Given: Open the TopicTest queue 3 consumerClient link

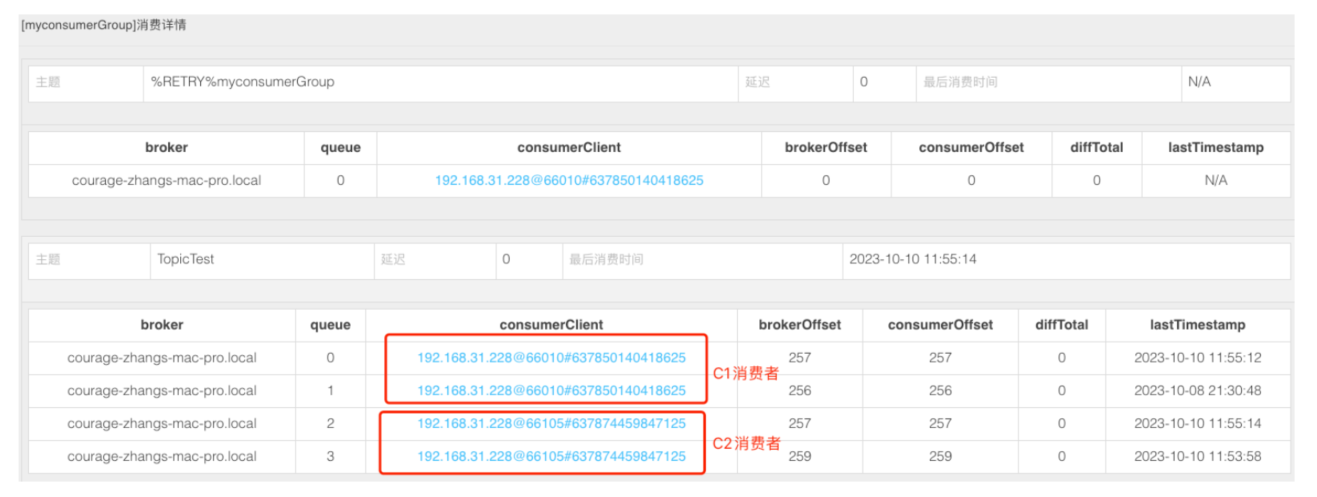Looking at the screenshot, I should coord(551,457).
